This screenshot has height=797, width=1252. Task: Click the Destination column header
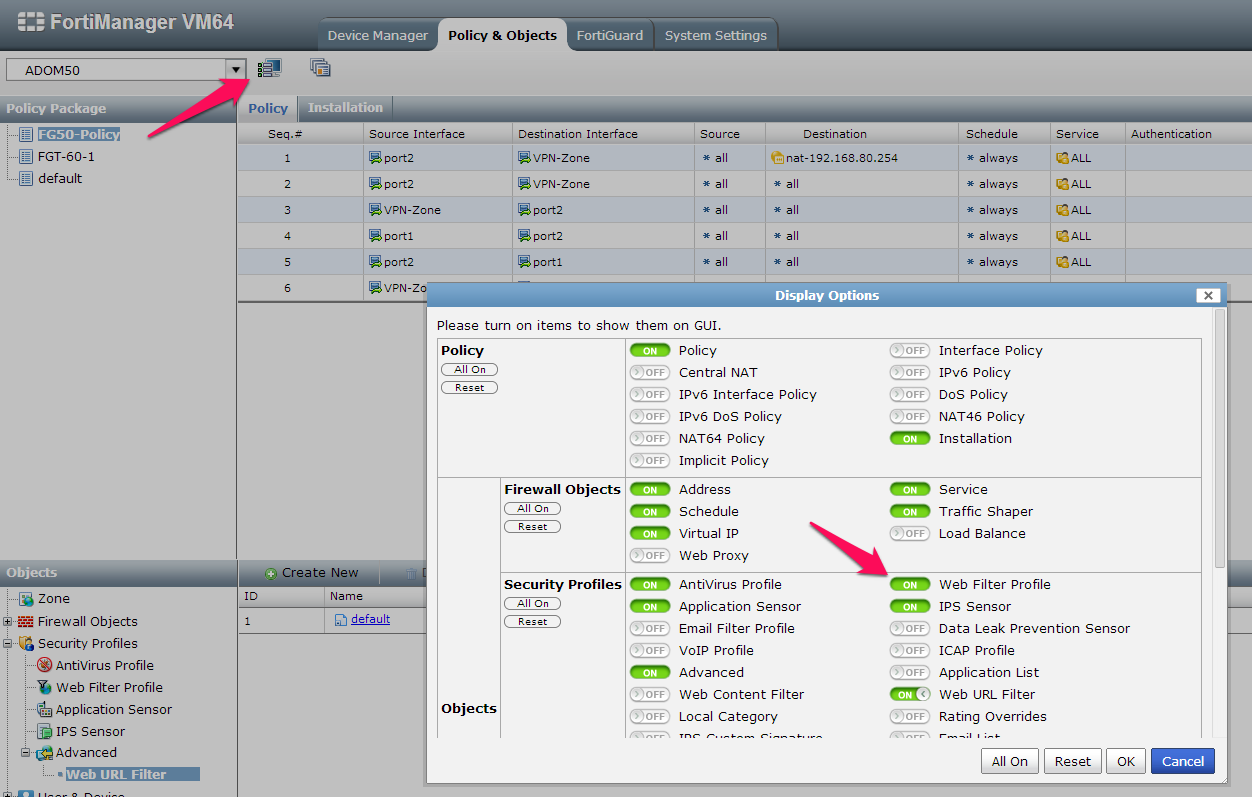pos(835,134)
